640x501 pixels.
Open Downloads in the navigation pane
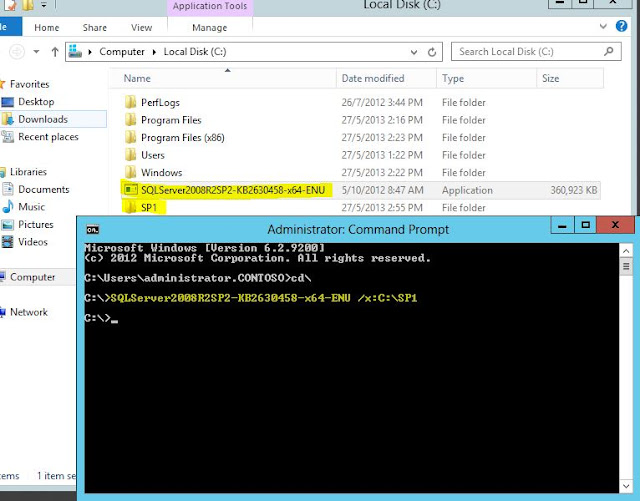coord(43,119)
